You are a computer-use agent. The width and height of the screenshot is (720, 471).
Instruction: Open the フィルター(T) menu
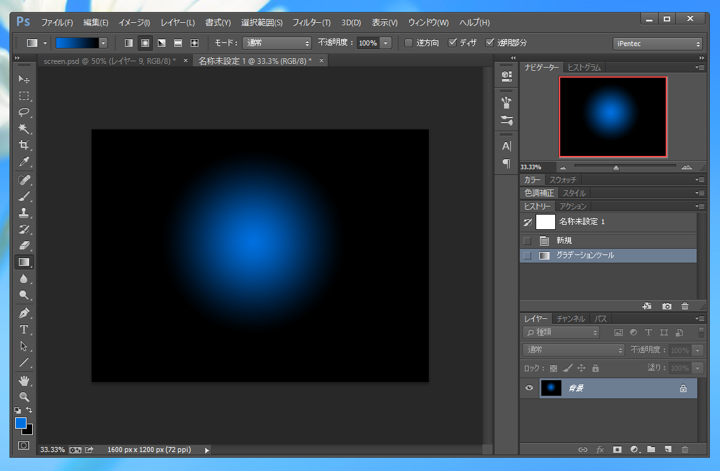point(311,22)
